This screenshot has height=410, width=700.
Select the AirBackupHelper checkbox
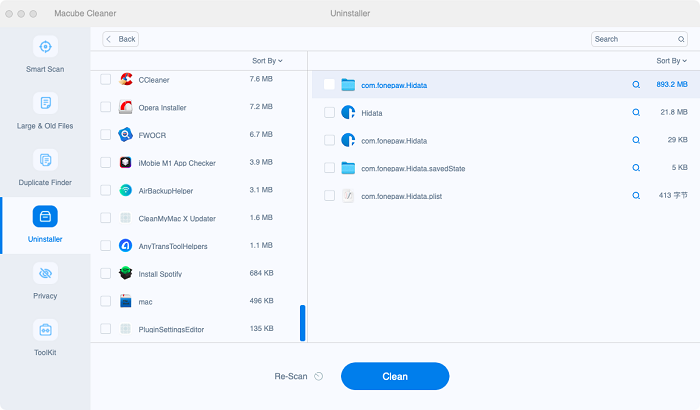click(x=106, y=190)
